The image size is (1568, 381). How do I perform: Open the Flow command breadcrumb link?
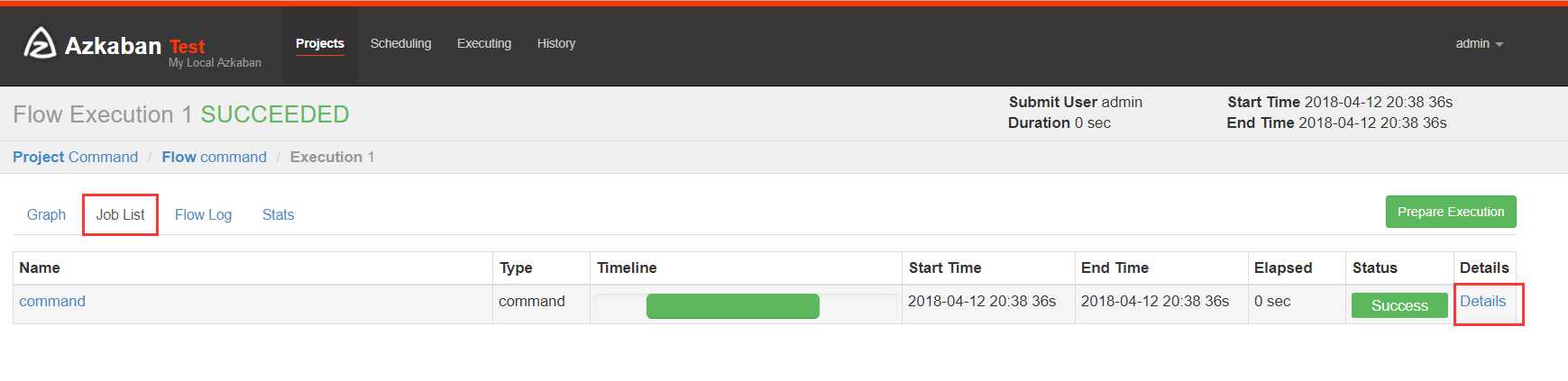[x=214, y=157]
